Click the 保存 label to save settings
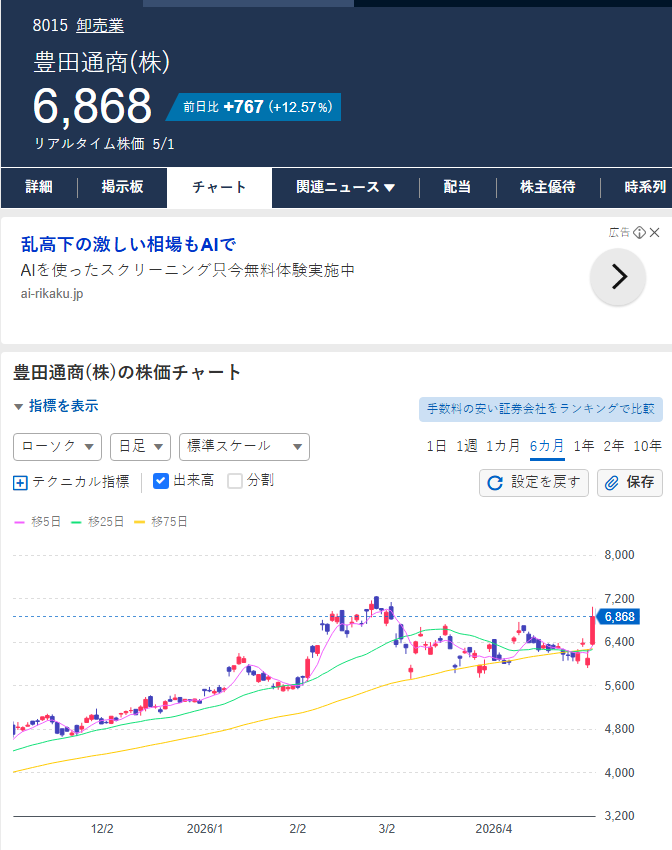 click(640, 482)
